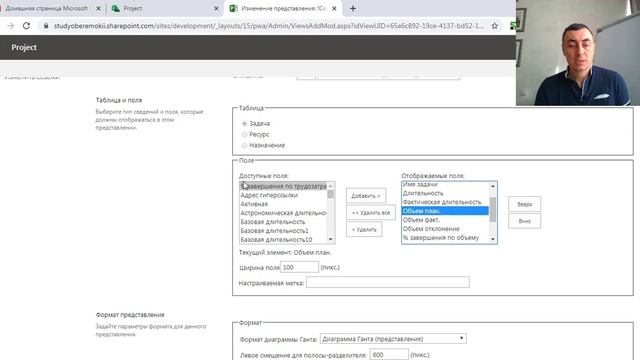Screen dimensions: 640x360
Task: Click the Ширина поля input field
Action: point(299,267)
